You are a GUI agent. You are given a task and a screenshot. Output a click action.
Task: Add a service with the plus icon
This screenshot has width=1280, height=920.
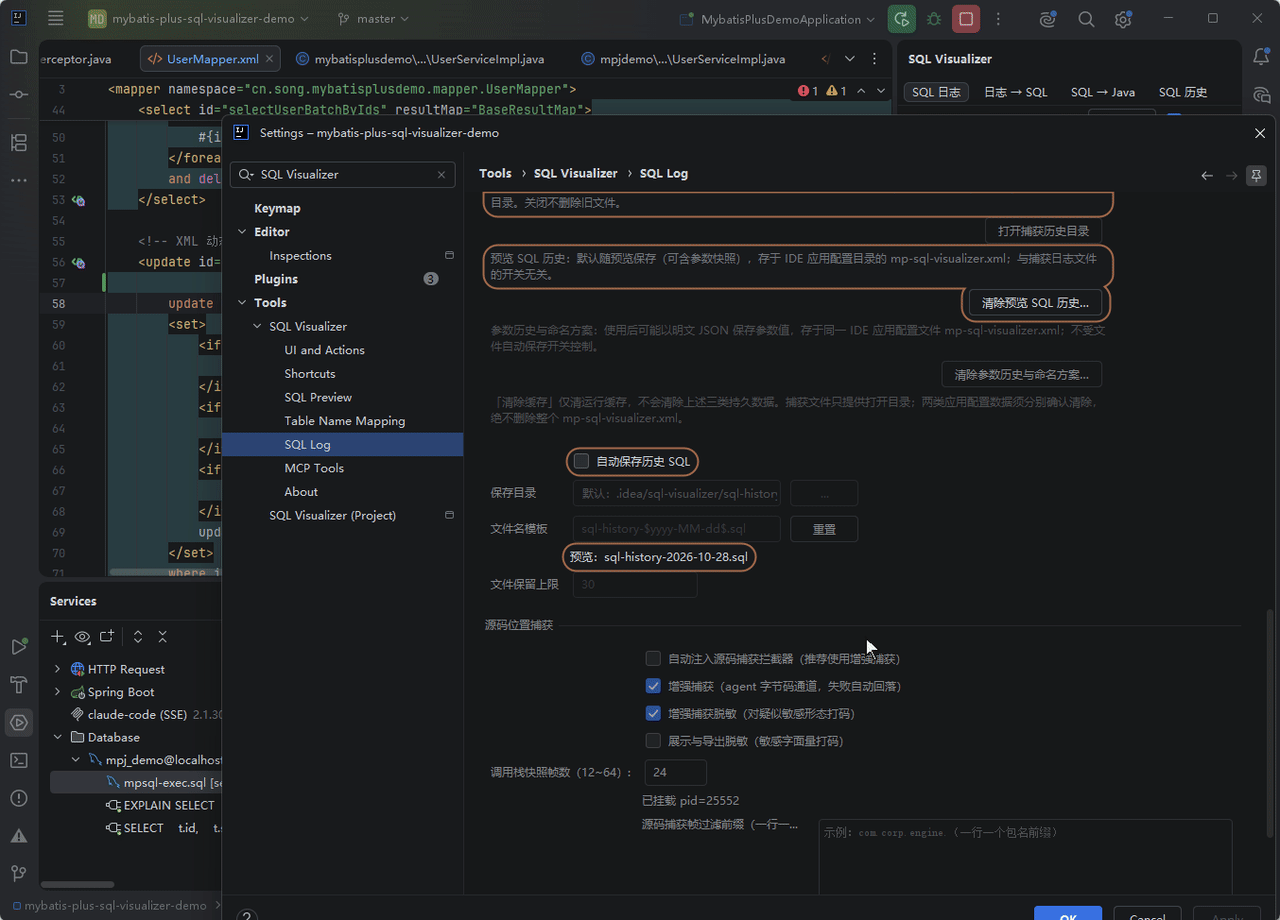point(58,637)
